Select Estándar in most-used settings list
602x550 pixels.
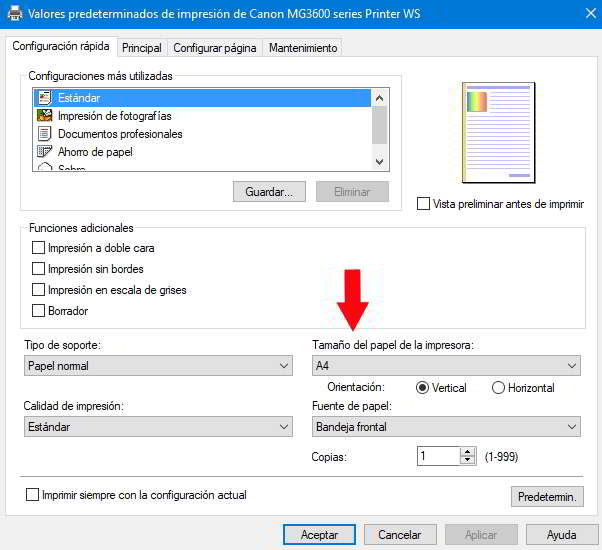tap(202, 98)
